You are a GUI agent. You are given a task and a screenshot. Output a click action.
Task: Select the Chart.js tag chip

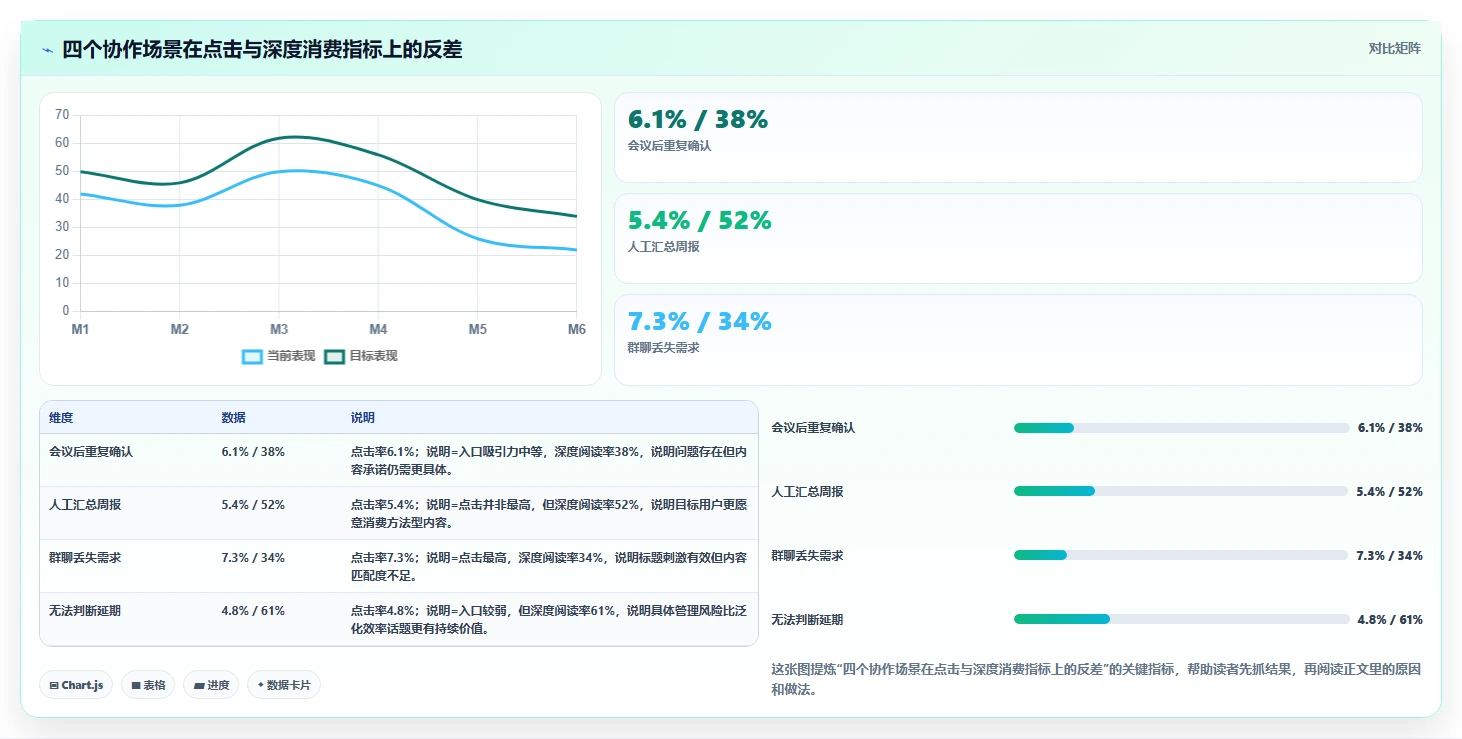click(77, 685)
